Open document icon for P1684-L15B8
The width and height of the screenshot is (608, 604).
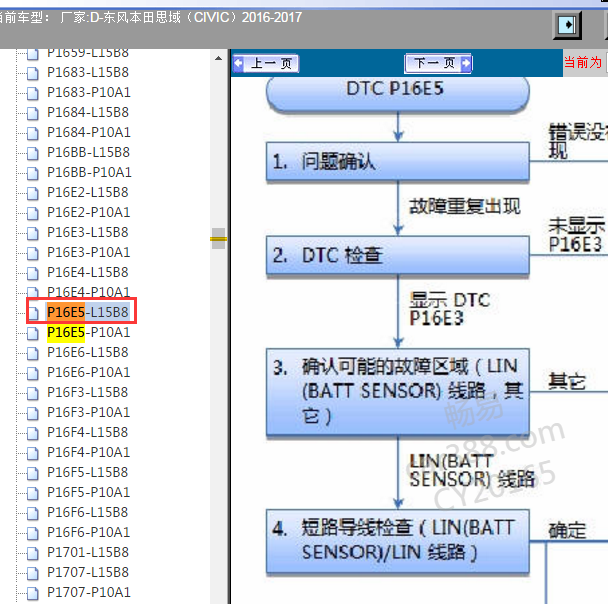click(33, 112)
